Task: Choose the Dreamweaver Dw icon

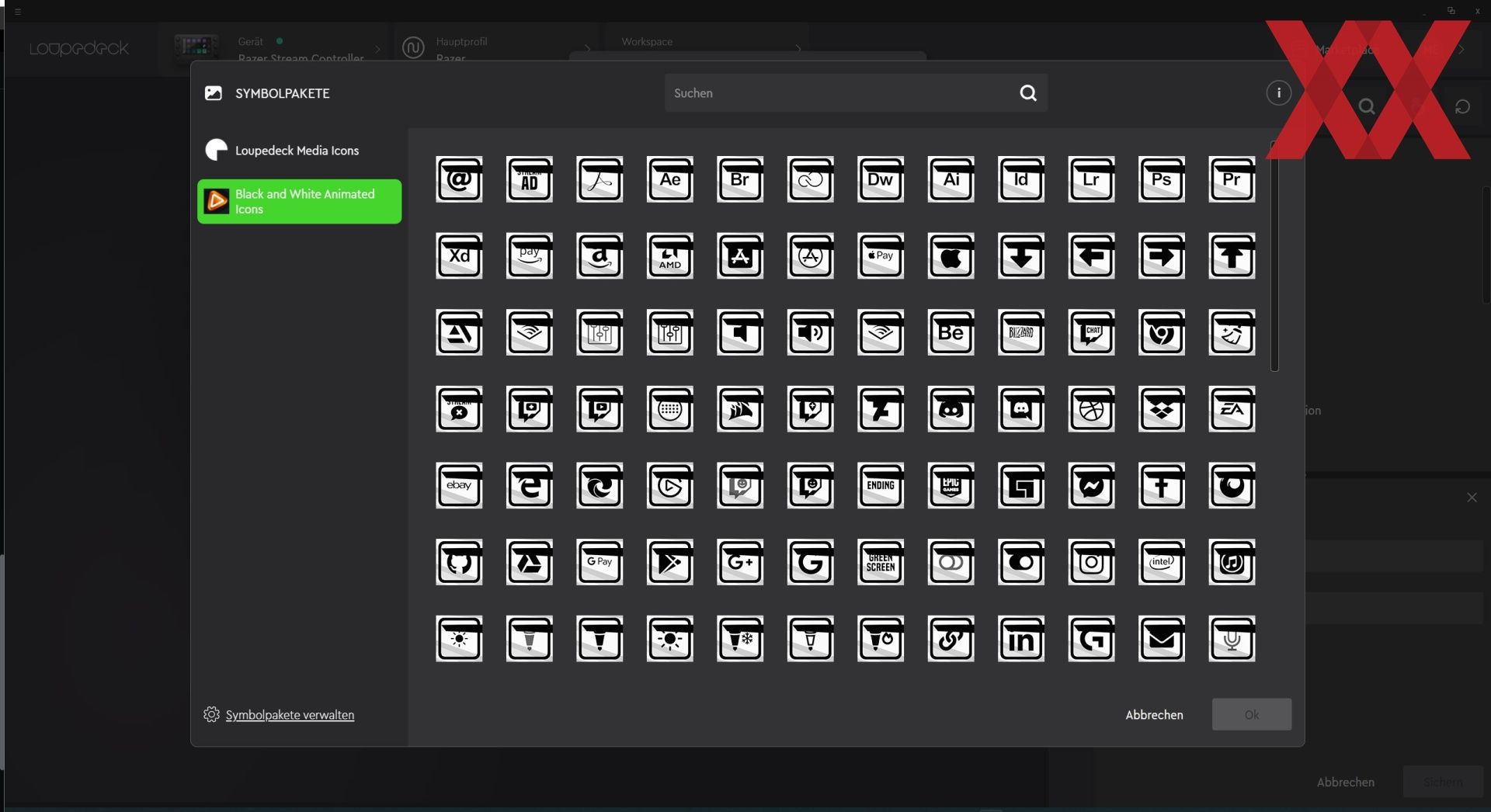Action: coord(881,179)
